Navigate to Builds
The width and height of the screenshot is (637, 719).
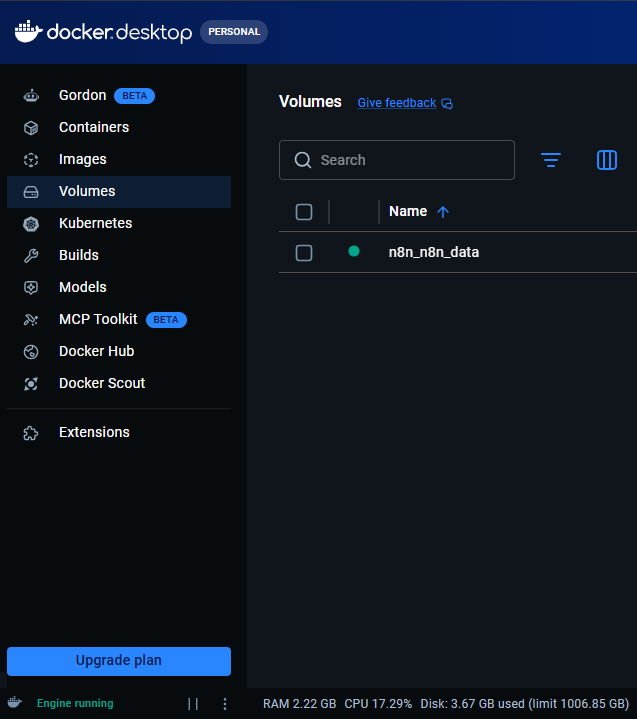click(119, 255)
